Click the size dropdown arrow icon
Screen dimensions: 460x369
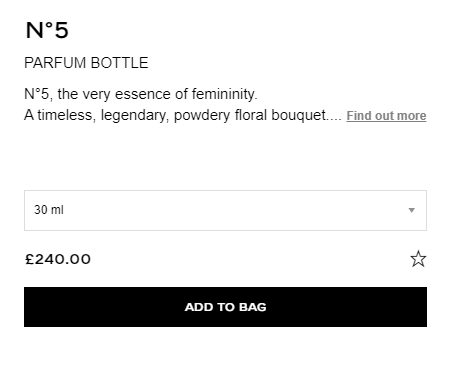coord(412,210)
